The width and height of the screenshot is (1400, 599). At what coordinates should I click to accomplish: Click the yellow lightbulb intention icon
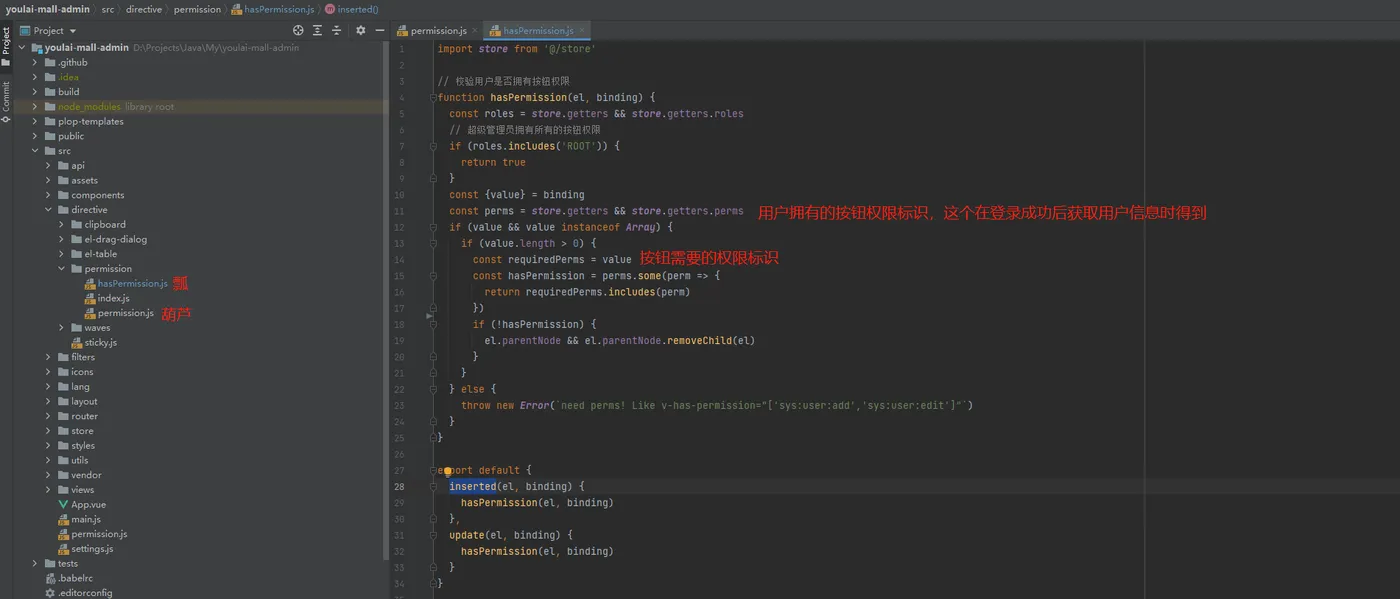pyautogui.click(x=447, y=470)
